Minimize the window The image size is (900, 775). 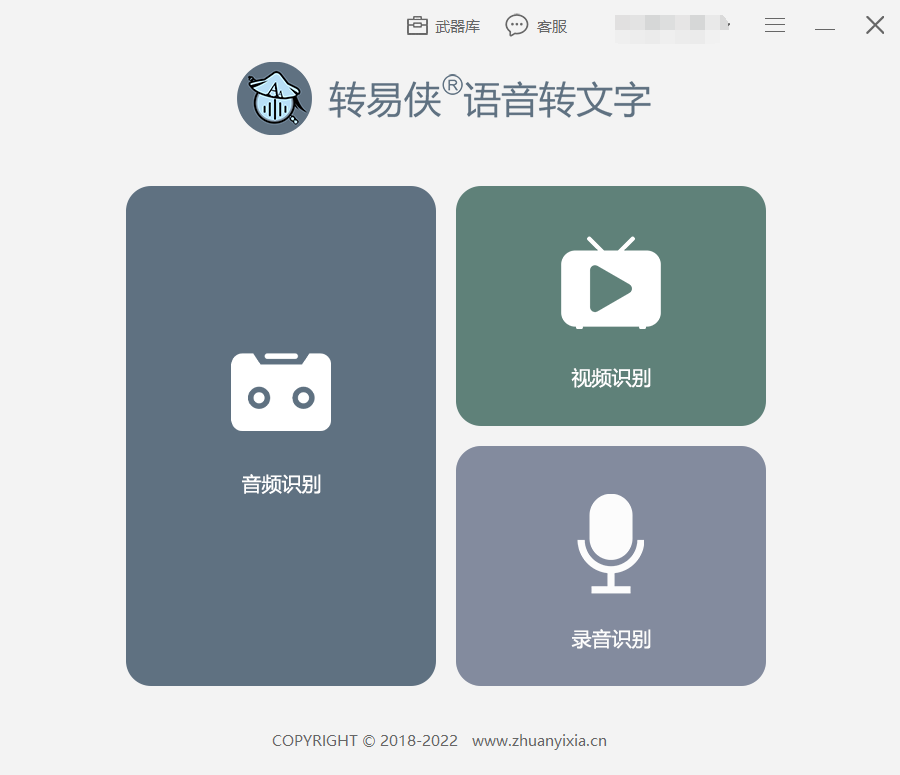(x=825, y=28)
